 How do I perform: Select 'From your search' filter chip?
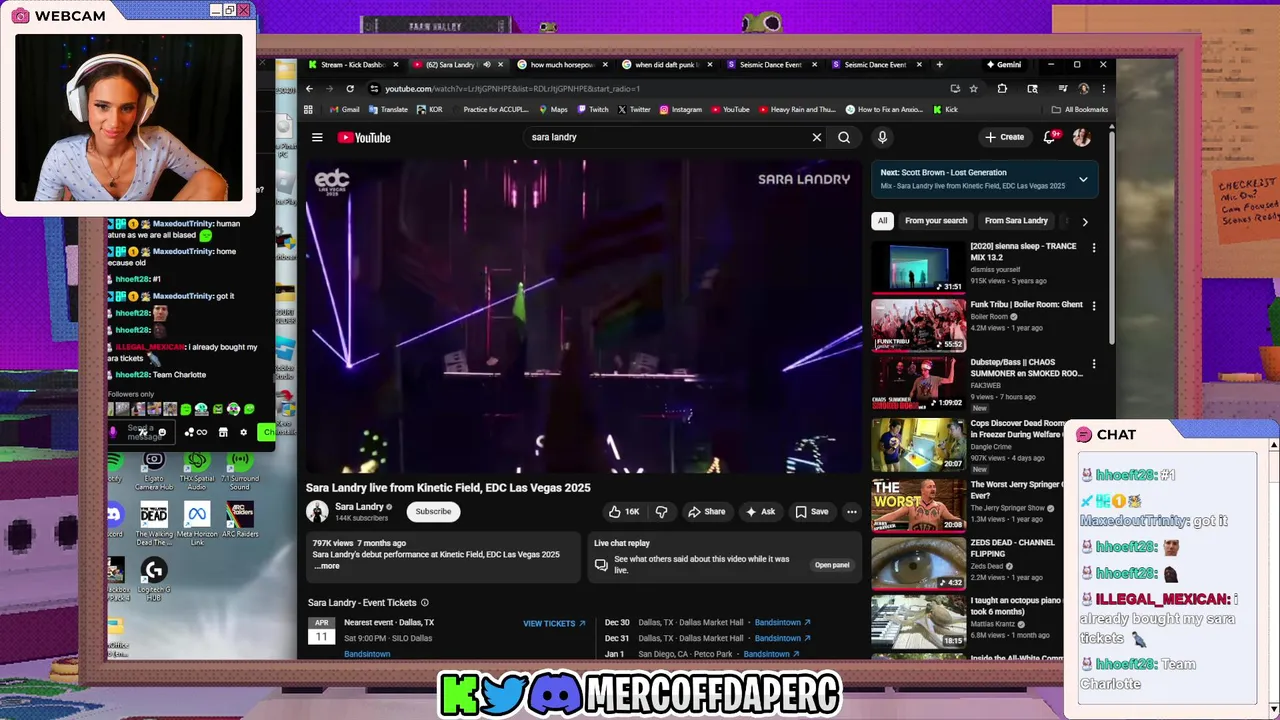tap(936, 221)
